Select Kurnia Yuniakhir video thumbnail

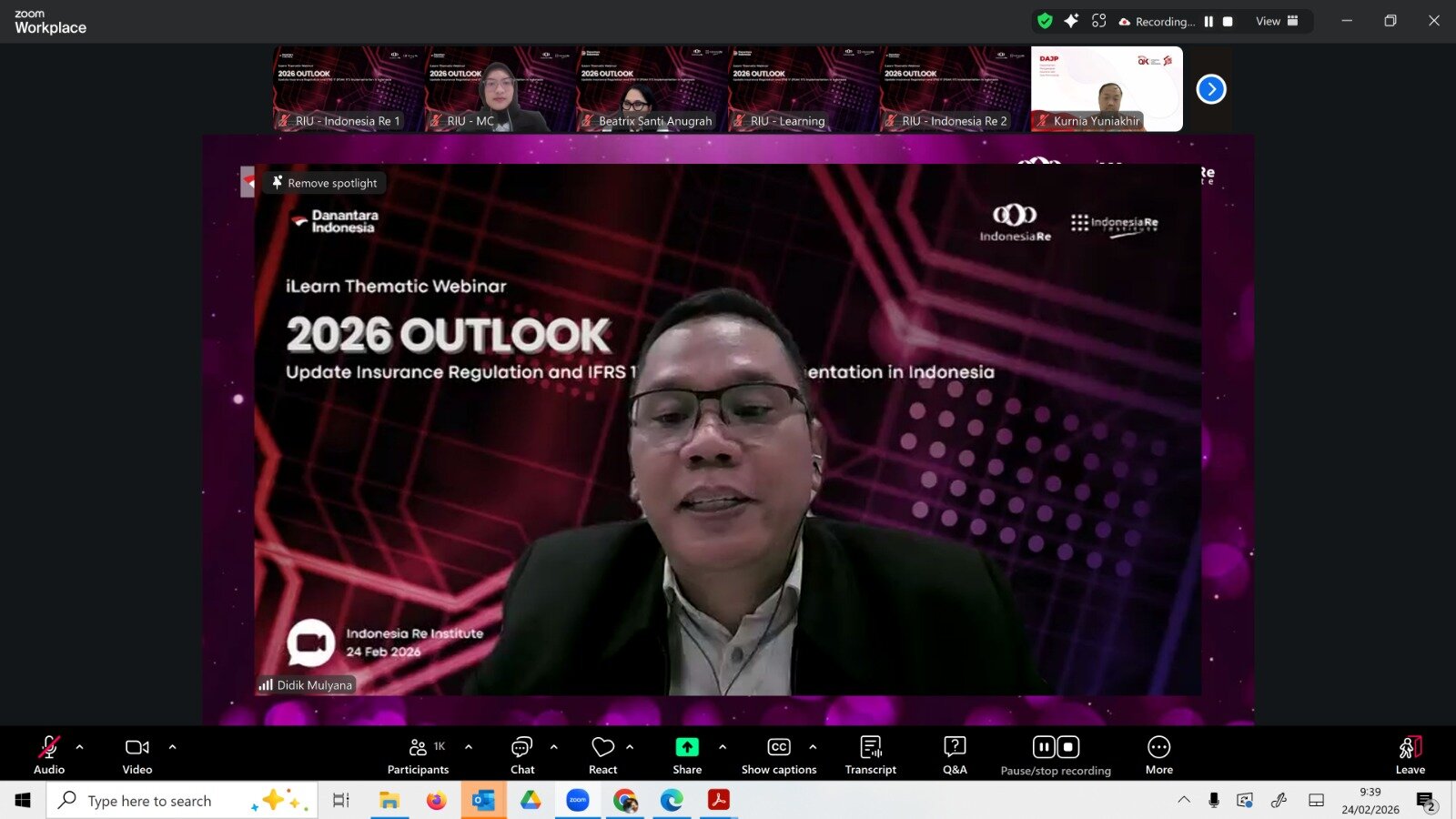pyautogui.click(x=1107, y=89)
